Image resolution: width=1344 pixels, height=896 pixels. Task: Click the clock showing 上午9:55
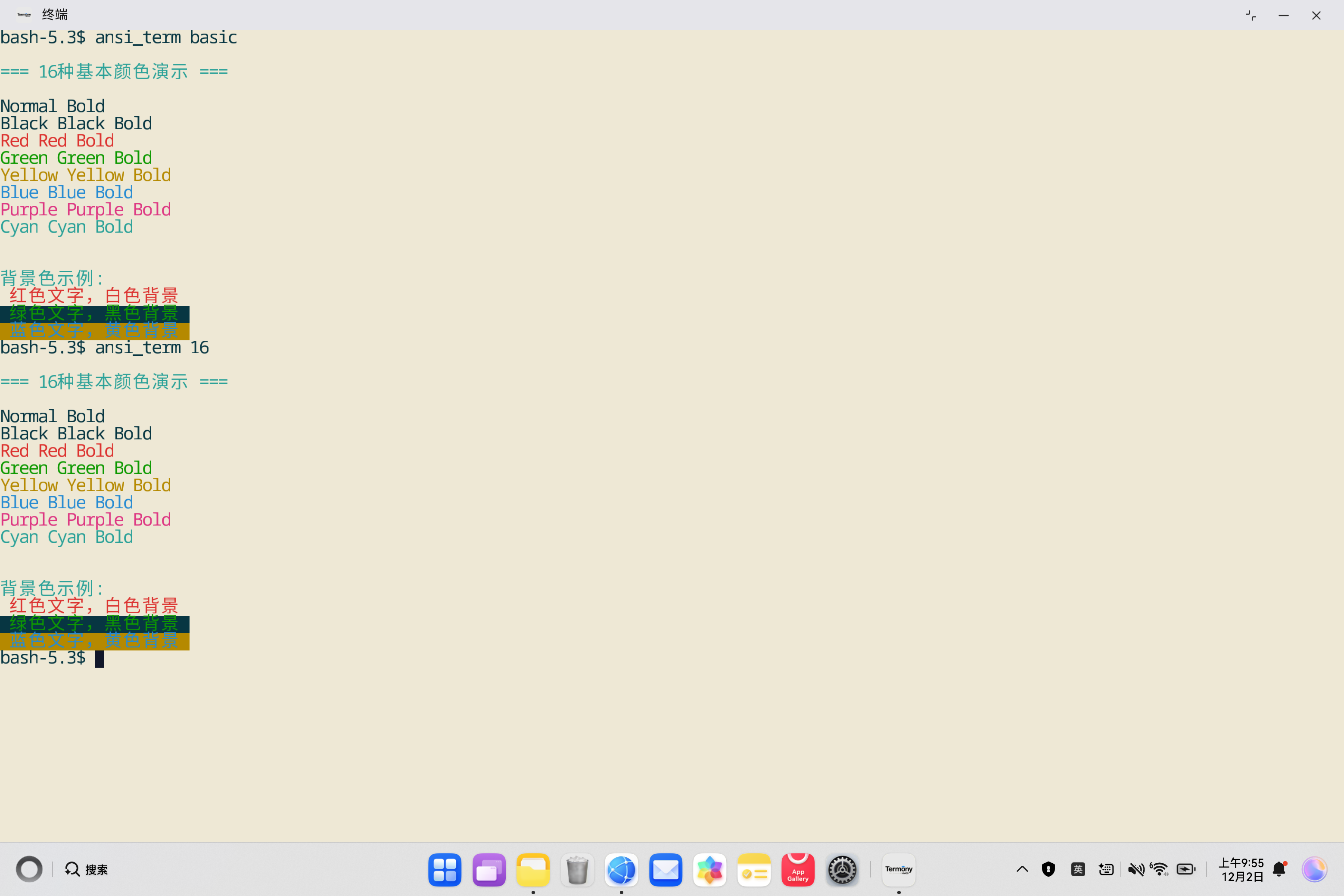click(1241, 869)
